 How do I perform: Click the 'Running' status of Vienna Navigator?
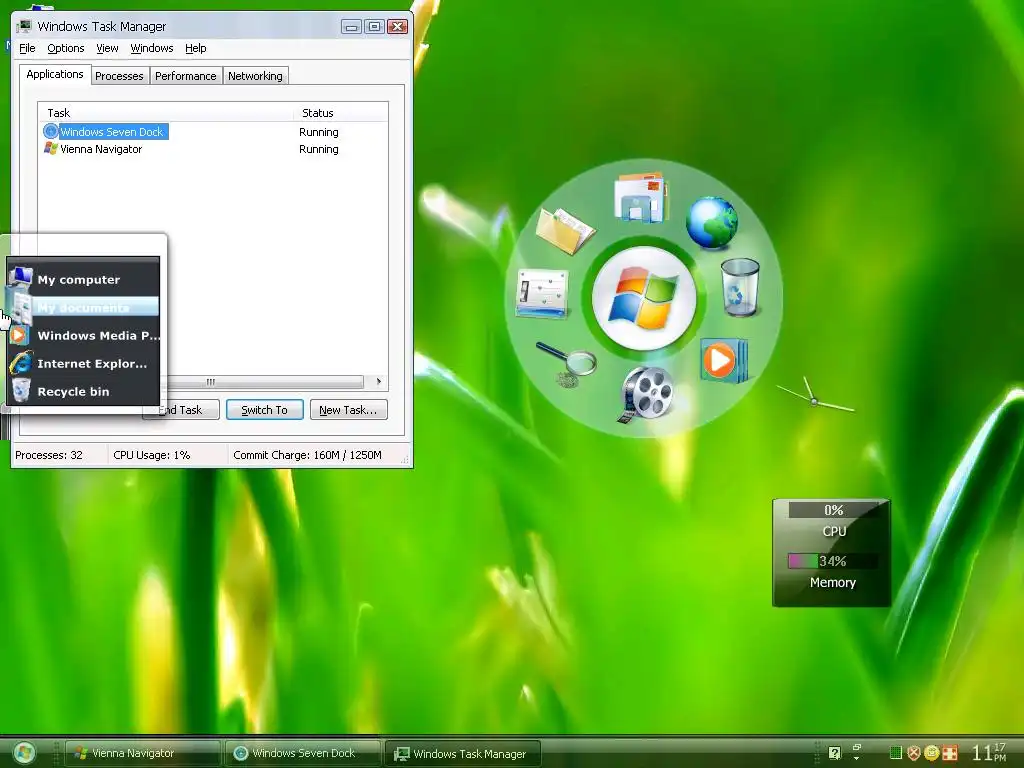319,149
